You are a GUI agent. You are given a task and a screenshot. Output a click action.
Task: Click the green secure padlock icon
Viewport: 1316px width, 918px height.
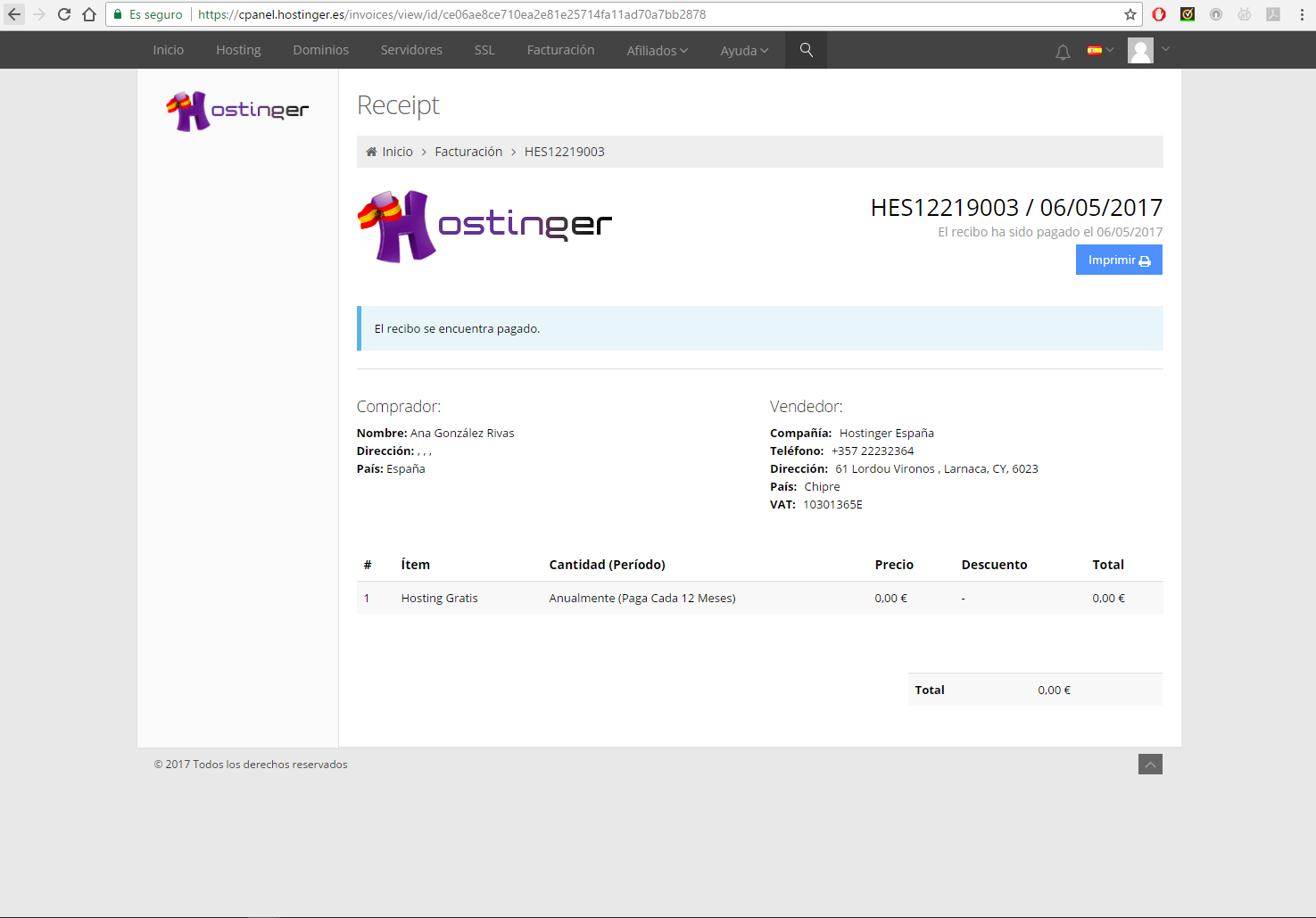point(118,14)
